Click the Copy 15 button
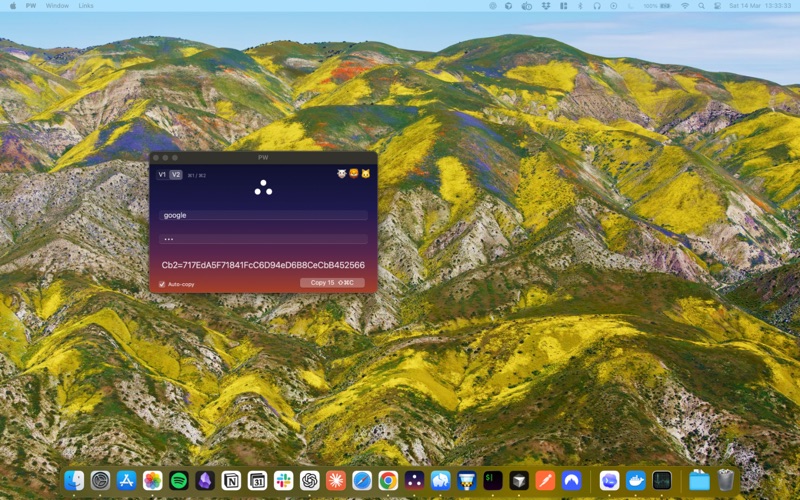Image resolution: width=800 pixels, height=500 pixels. coord(332,283)
